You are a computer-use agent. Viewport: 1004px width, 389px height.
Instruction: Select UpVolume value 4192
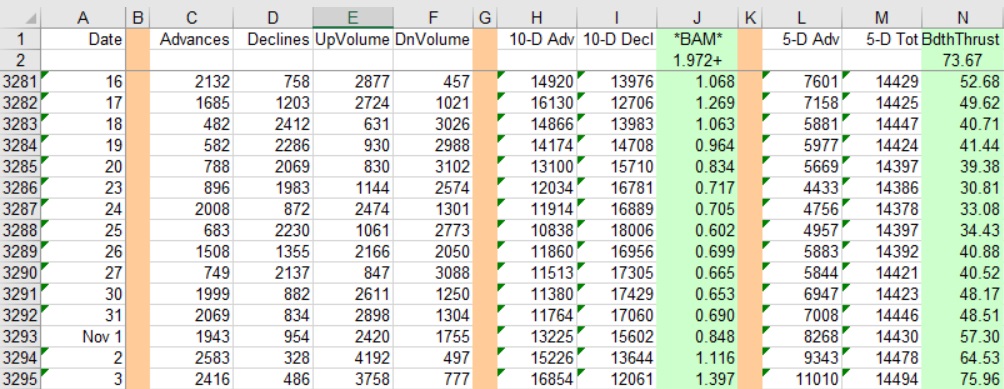pos(353,358)
